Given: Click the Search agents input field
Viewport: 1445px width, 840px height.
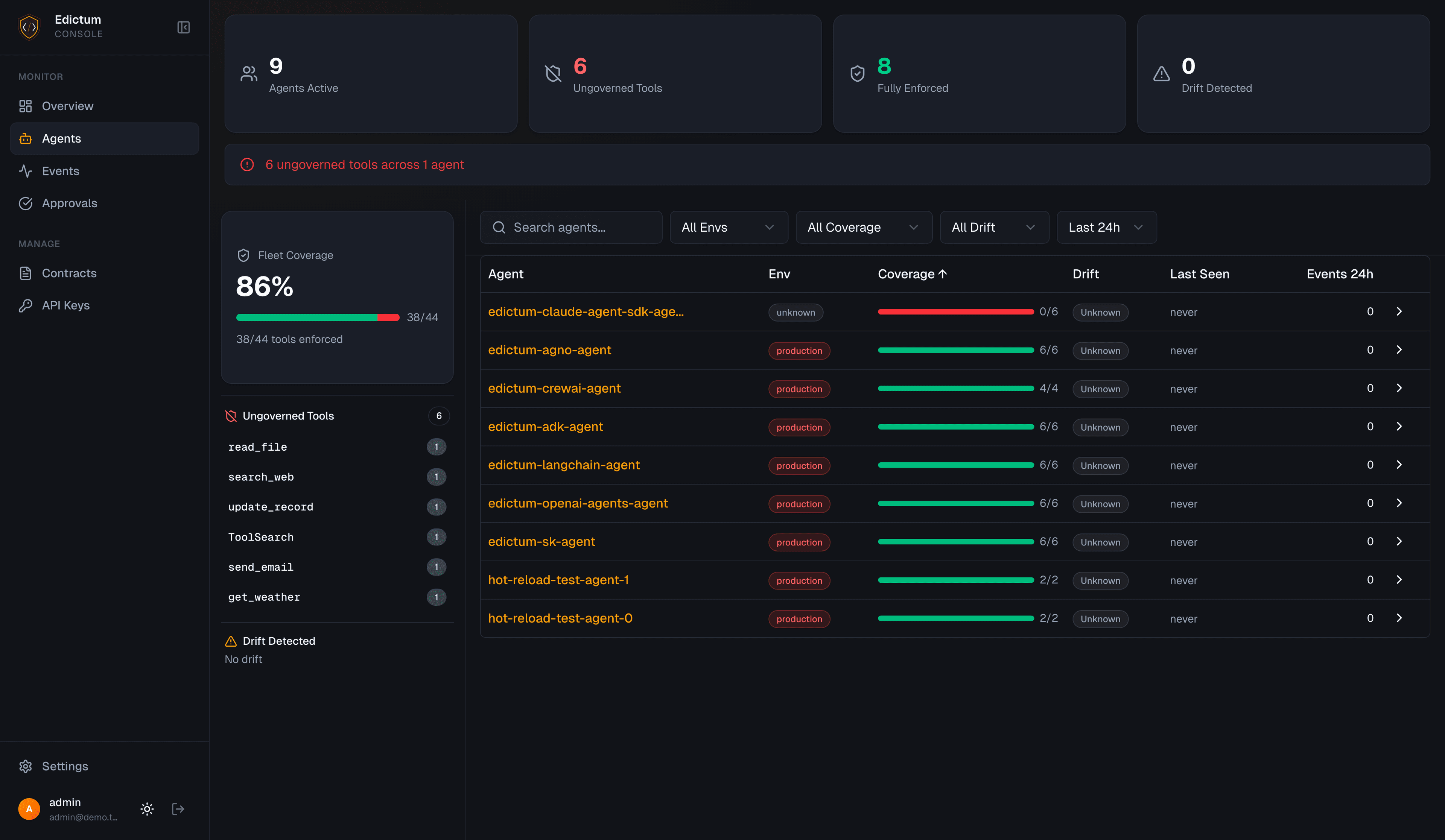Looking at the screenshot, I should [571, 227].
